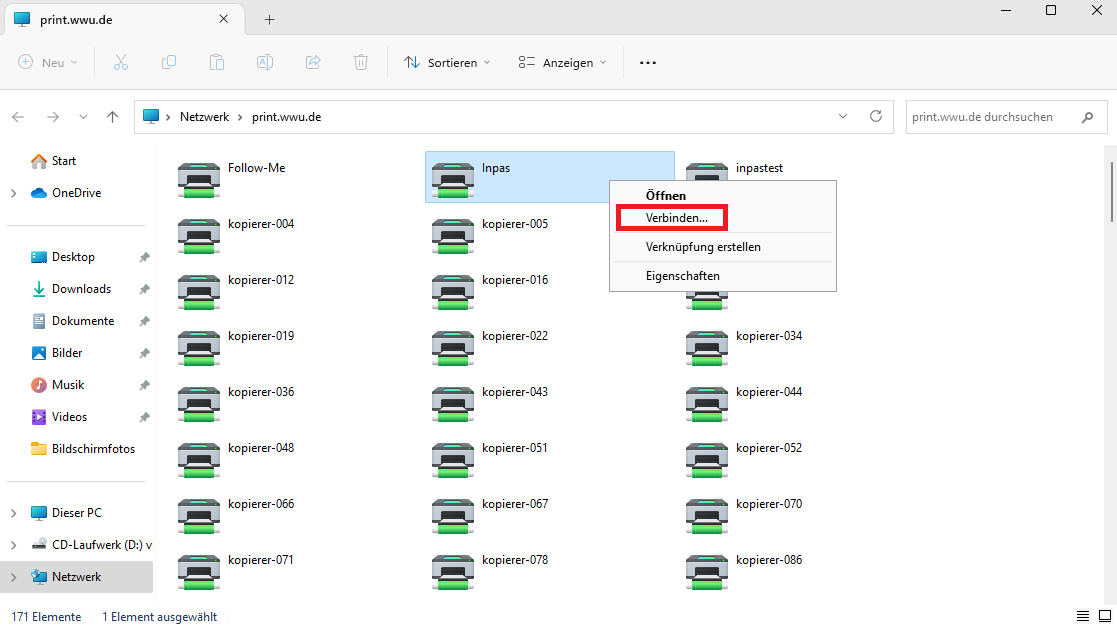1117x627 pixels.
Task: Open address bar history dropdown chevron
Action: (843, 116)
